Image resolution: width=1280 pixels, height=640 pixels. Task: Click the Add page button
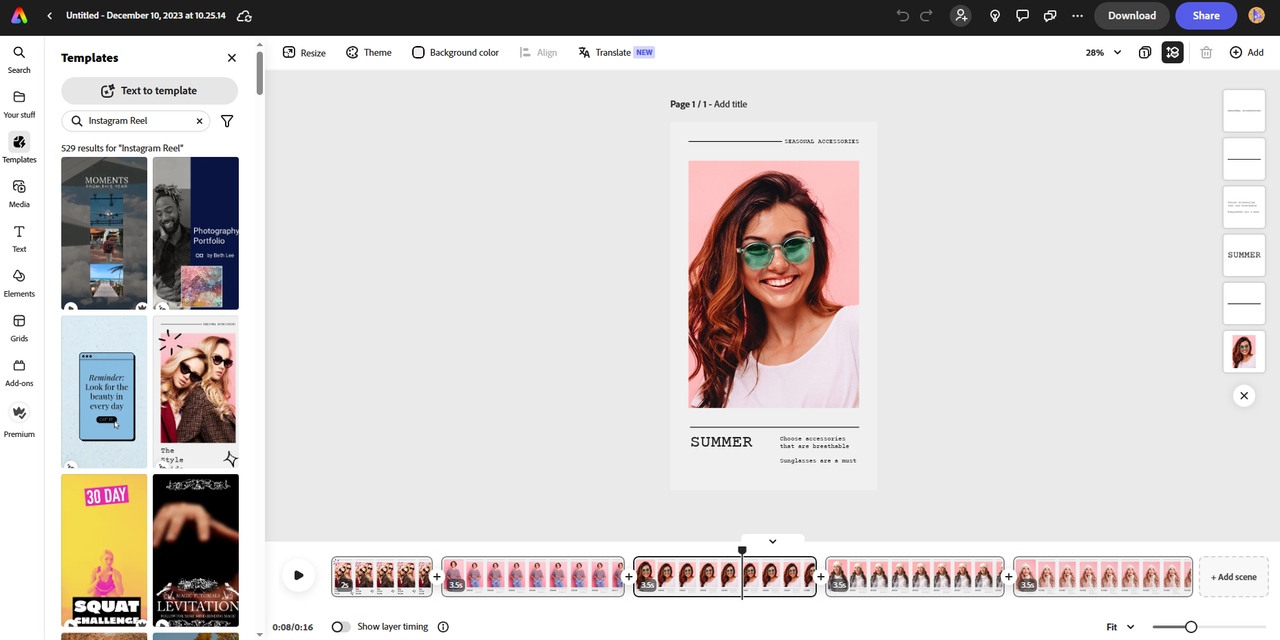click(x=1247, y=52)
